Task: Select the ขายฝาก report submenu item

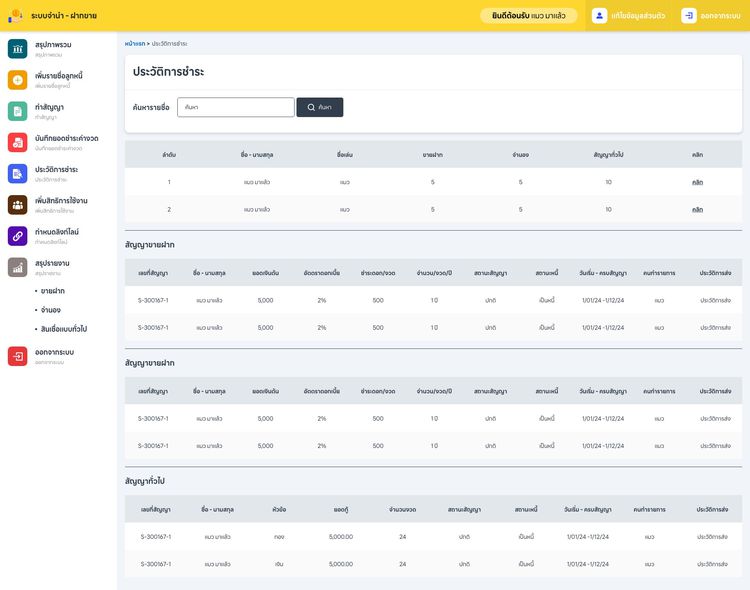Action: coord(52,291)
